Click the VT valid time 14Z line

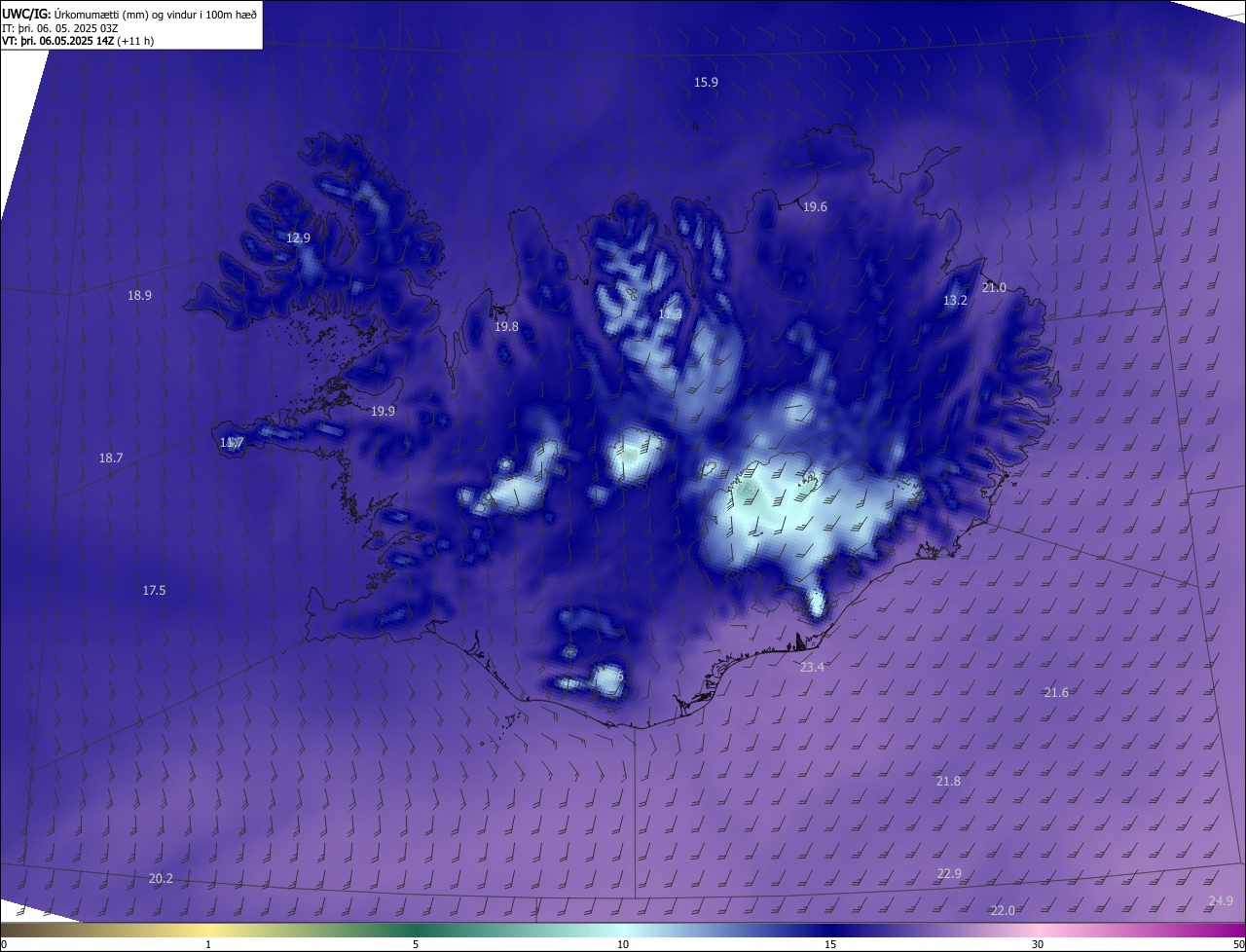(x=78, y=41)
